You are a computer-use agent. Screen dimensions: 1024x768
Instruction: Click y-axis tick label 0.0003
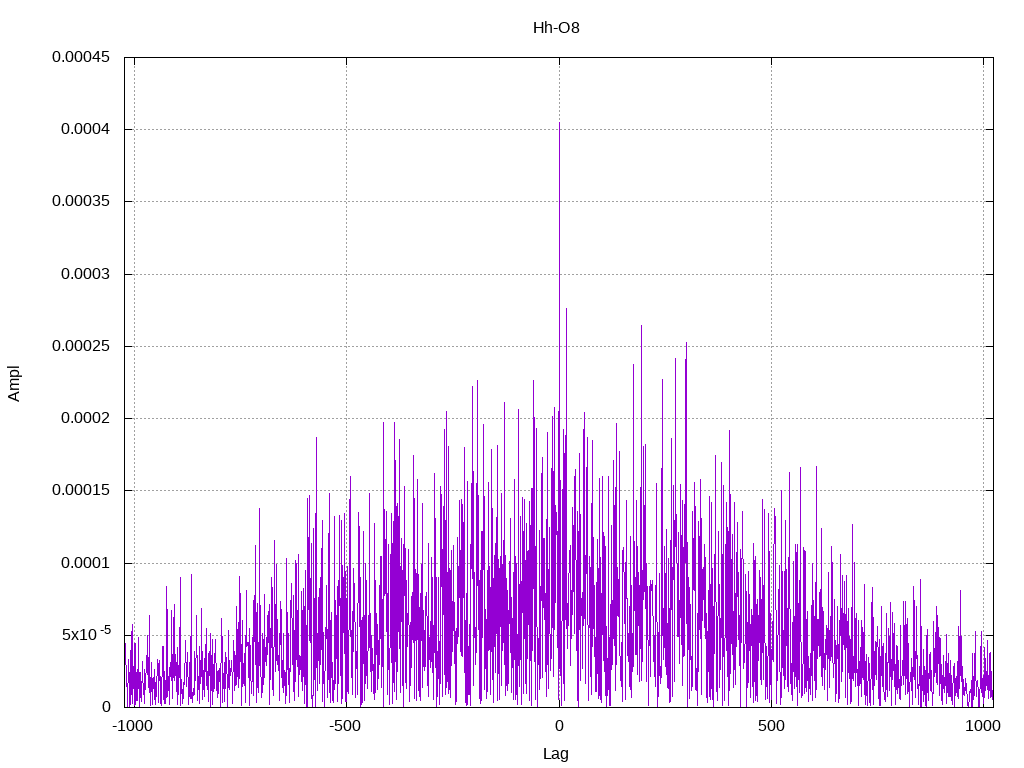86,274
